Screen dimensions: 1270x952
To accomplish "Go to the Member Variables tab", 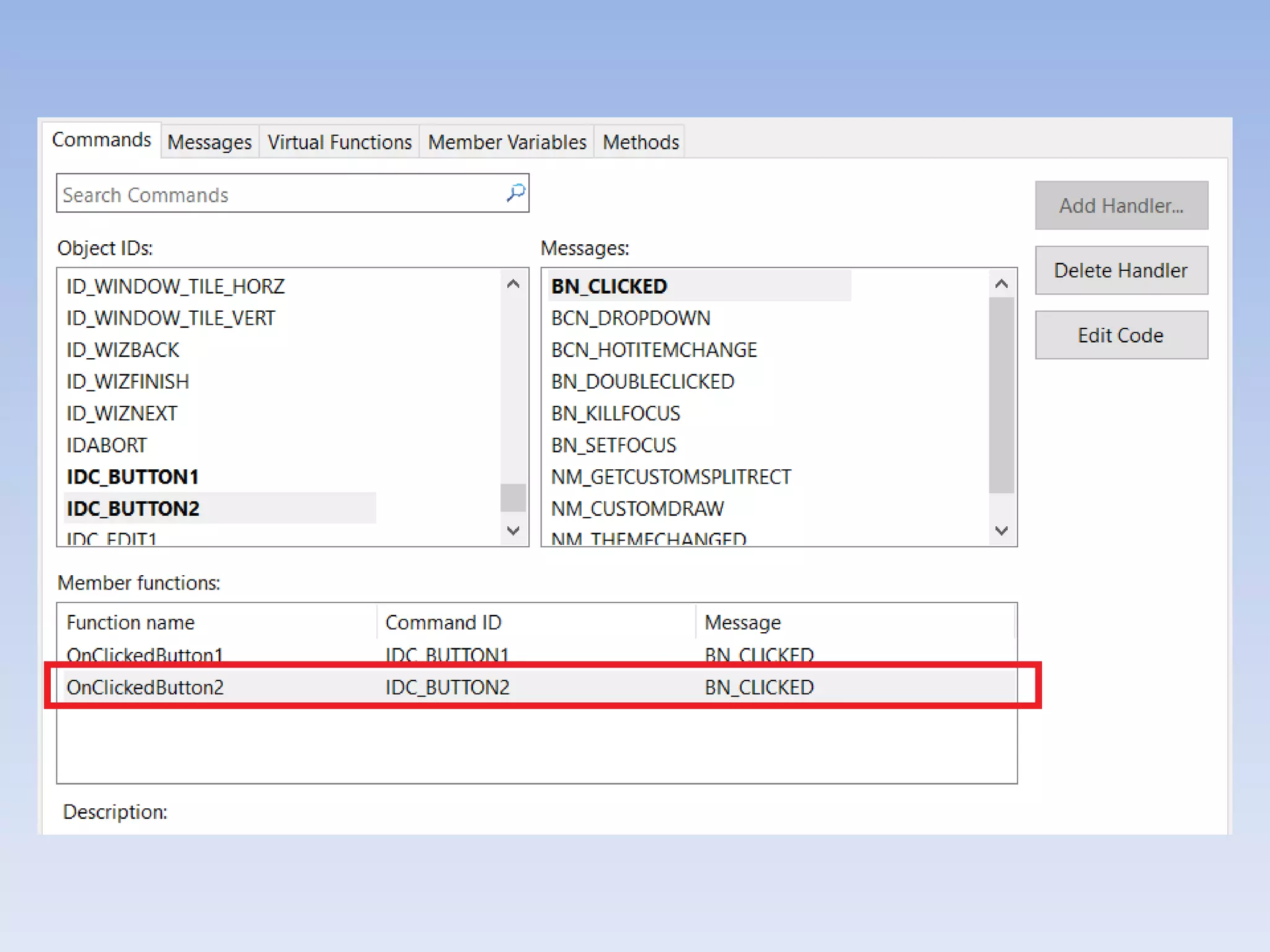I will click(x=507, y=142).
